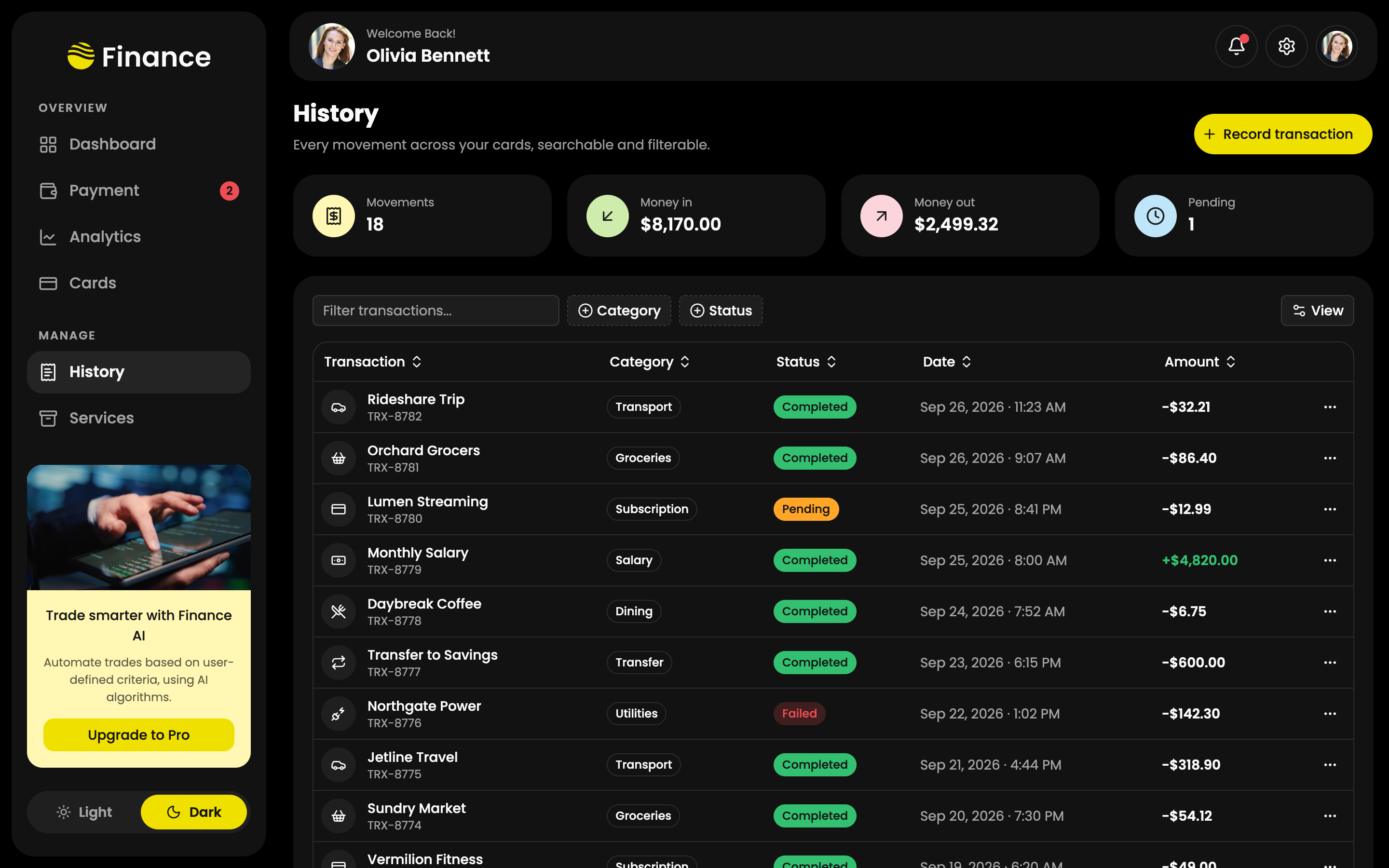The width and height of the screenshot is (1389, 868).
Task: Click the Salary category tag
Action: click(x=634, y=560)
